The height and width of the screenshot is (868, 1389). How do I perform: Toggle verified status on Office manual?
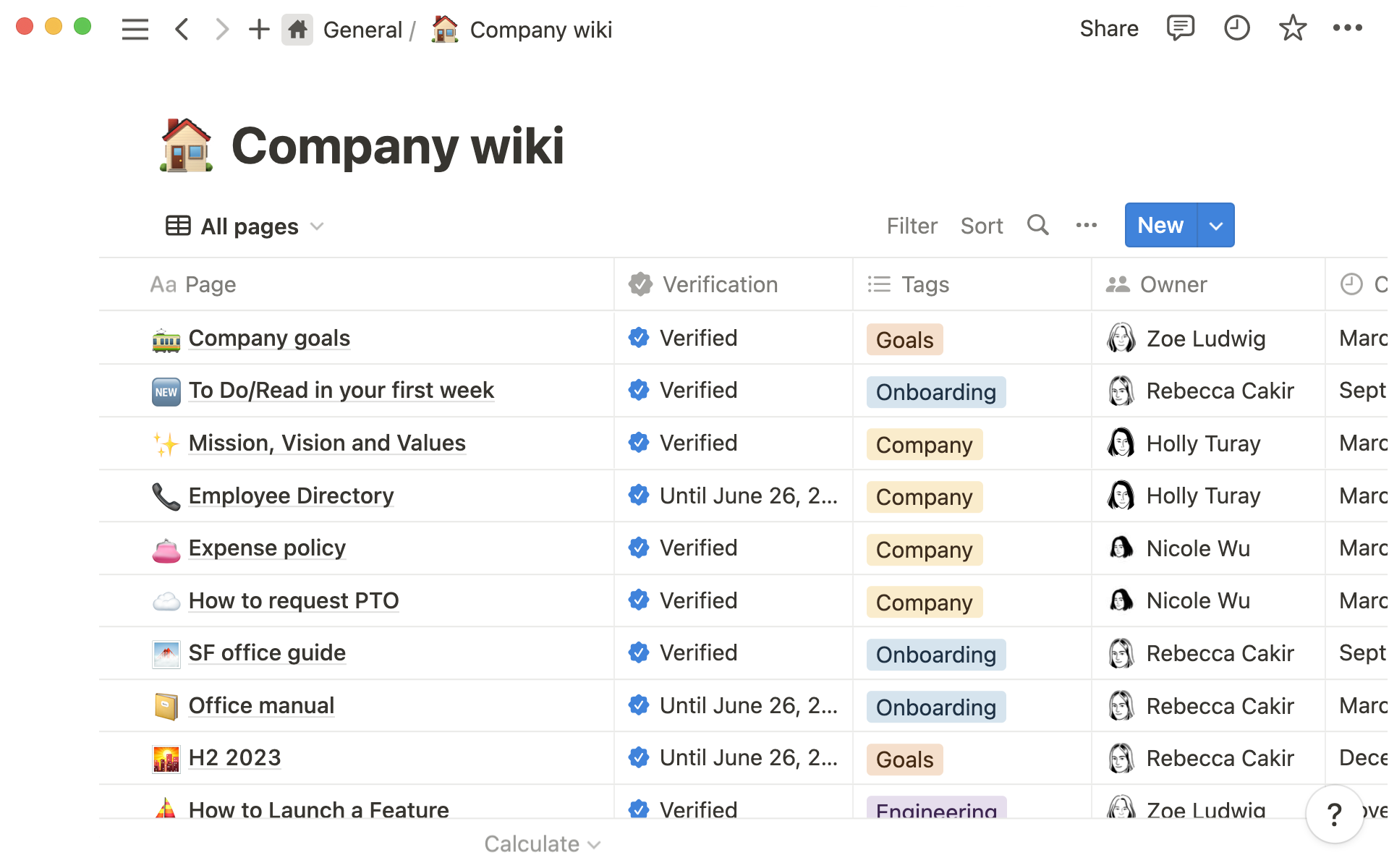click(638, 705)
